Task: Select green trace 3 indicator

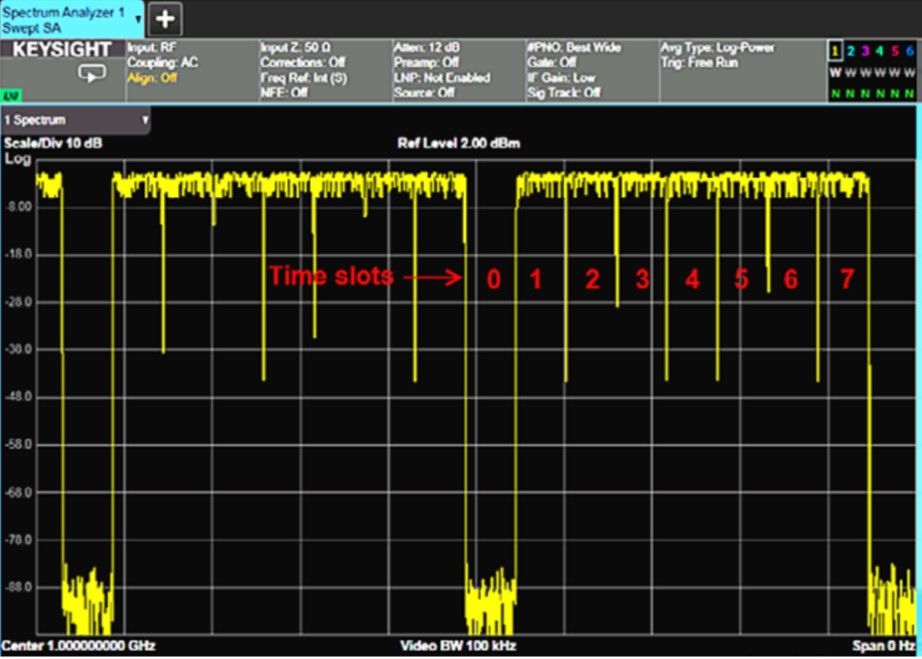Action: tap(865, 50)
